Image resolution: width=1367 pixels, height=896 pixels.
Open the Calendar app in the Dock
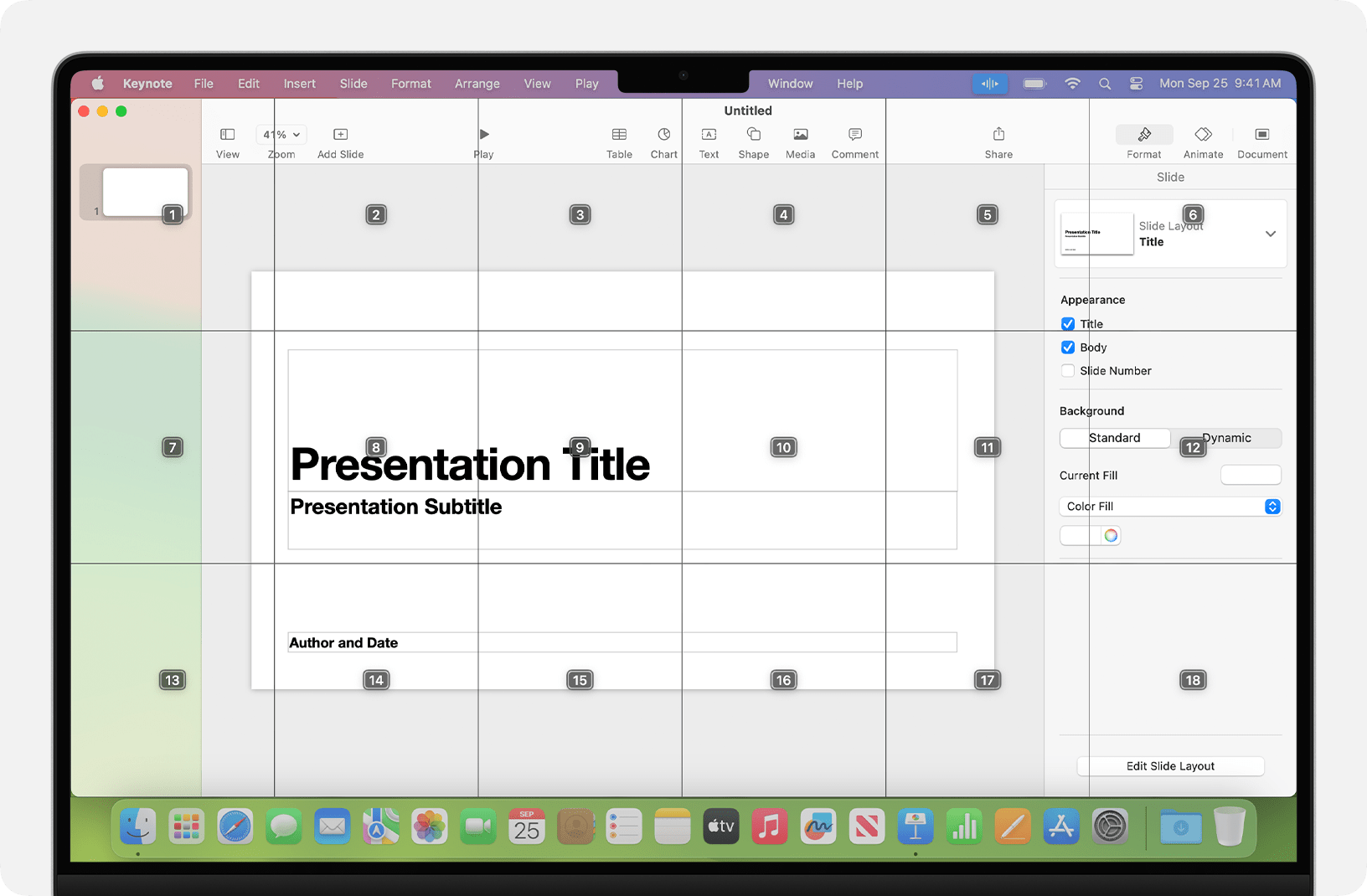pos(527,827)
